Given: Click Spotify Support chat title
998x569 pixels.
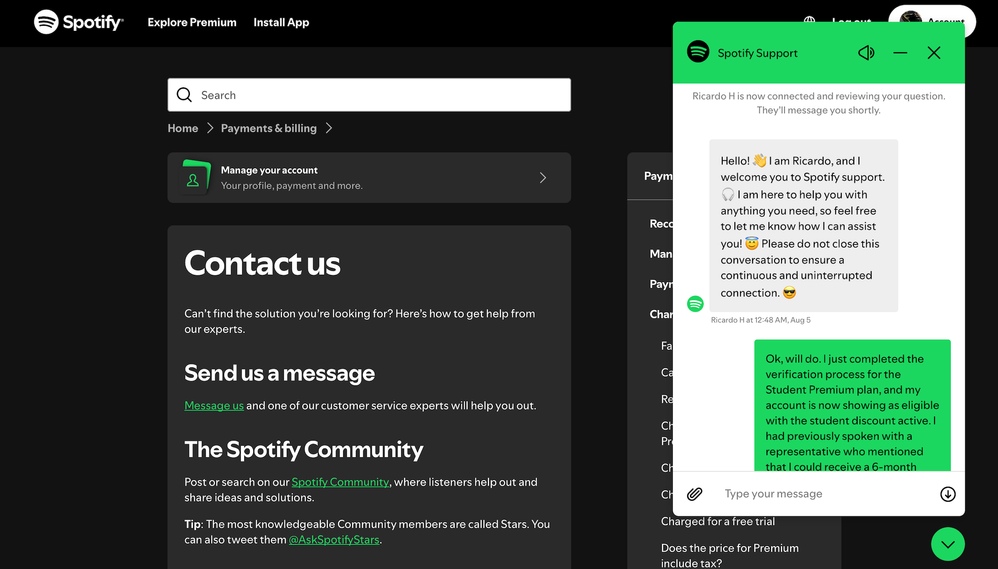Looking at the screenshot, I should [757, 53].
